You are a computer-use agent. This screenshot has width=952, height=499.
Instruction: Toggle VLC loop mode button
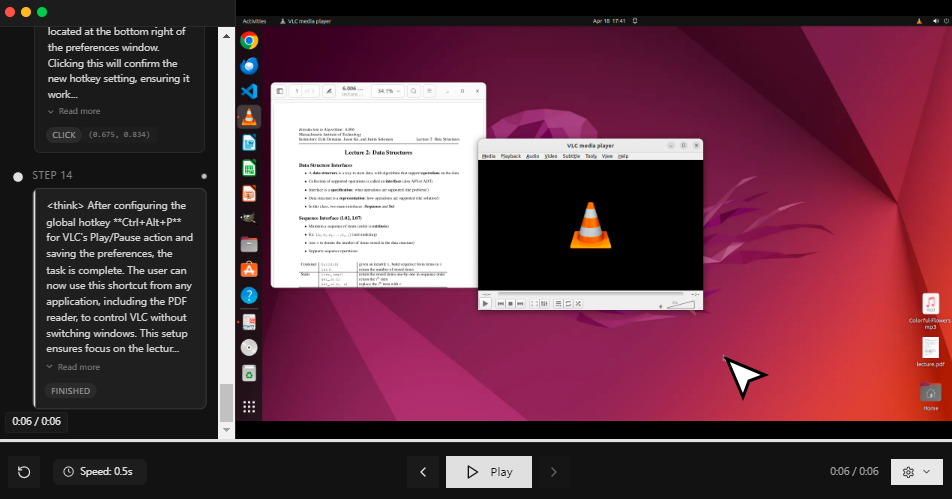pos(568,303)
